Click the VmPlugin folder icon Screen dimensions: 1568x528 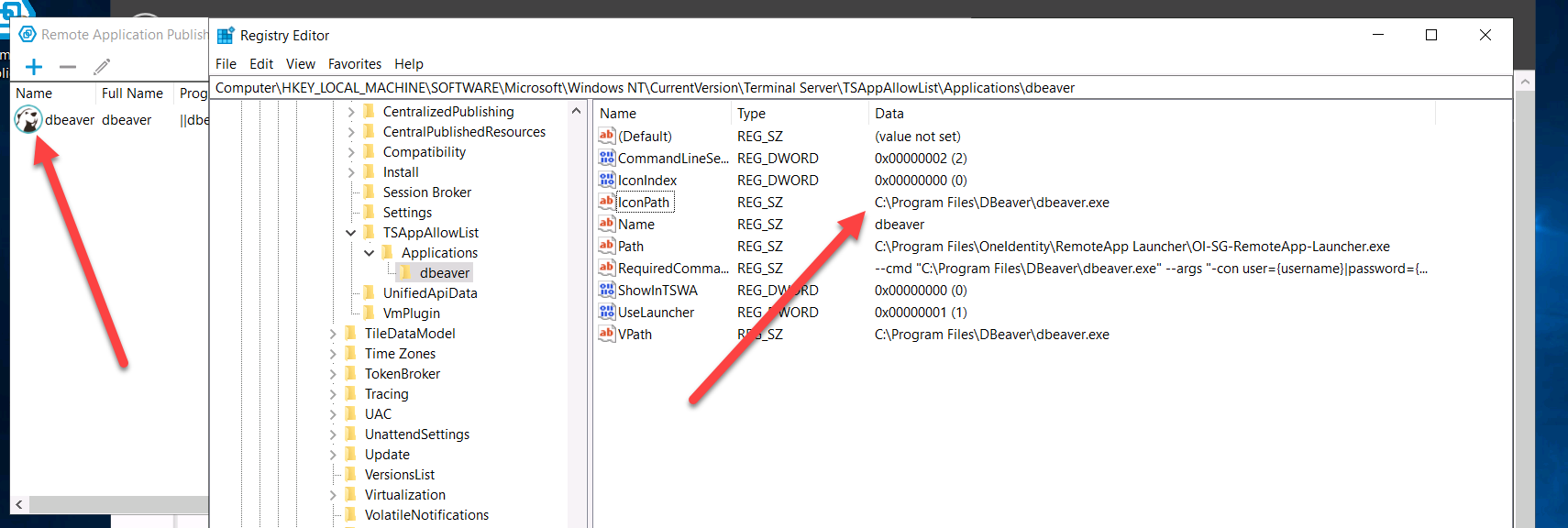[x=369, y=313]
